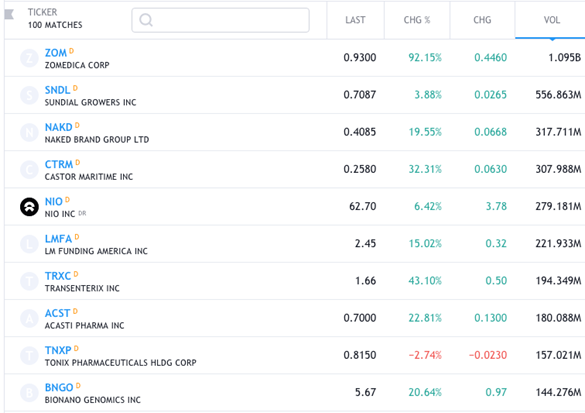
Task: Click TNXP negative change -2.74%
Action: (x=425, y=355)
